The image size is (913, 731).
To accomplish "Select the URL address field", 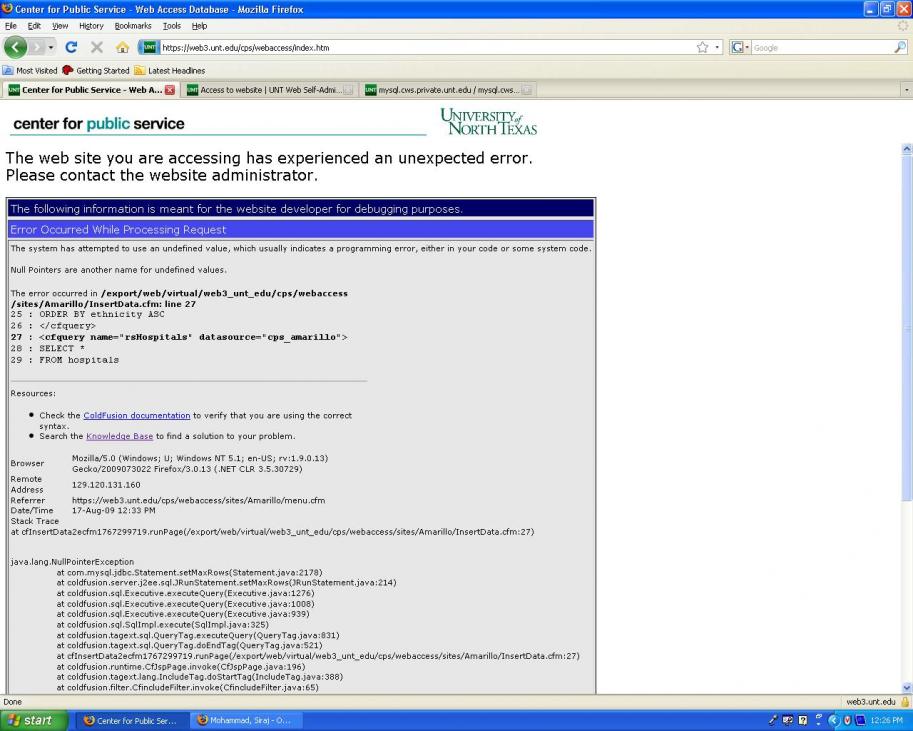I will tap(428, 47).
